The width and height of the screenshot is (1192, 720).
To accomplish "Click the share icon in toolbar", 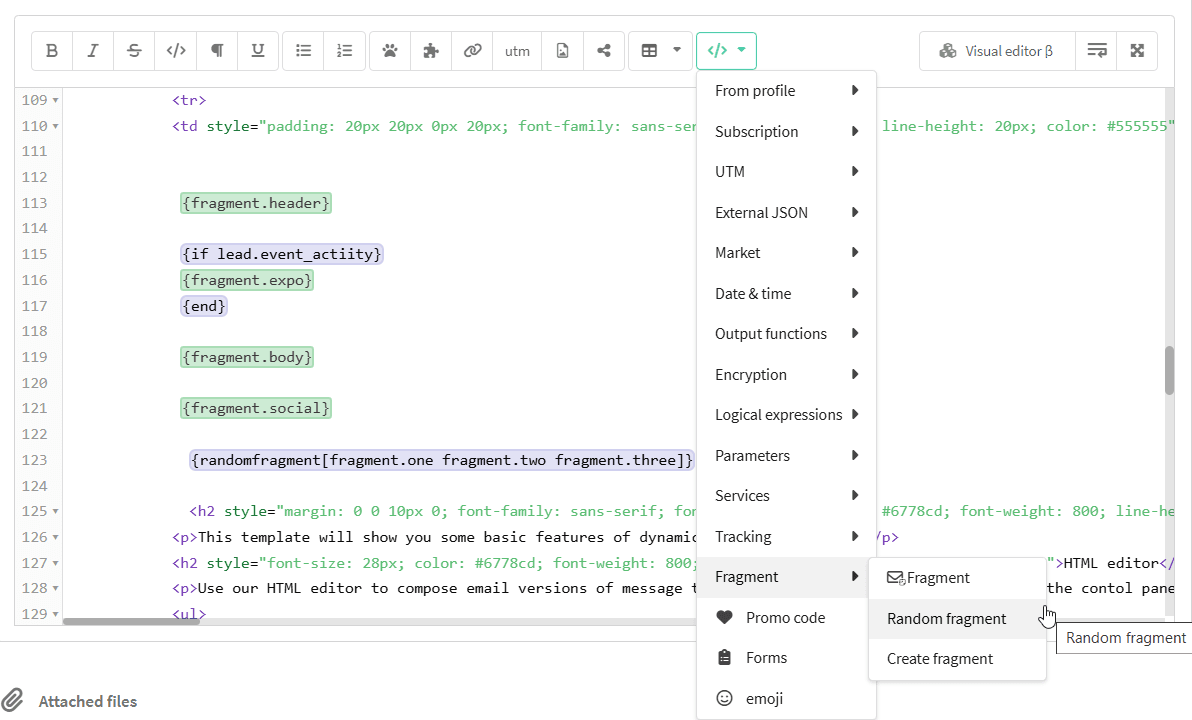I will coord(604,51).
